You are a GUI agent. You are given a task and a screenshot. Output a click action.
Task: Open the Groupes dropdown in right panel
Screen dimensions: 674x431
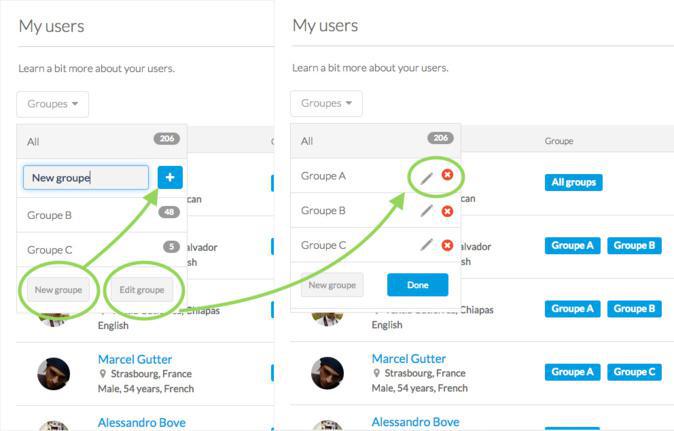326,104
